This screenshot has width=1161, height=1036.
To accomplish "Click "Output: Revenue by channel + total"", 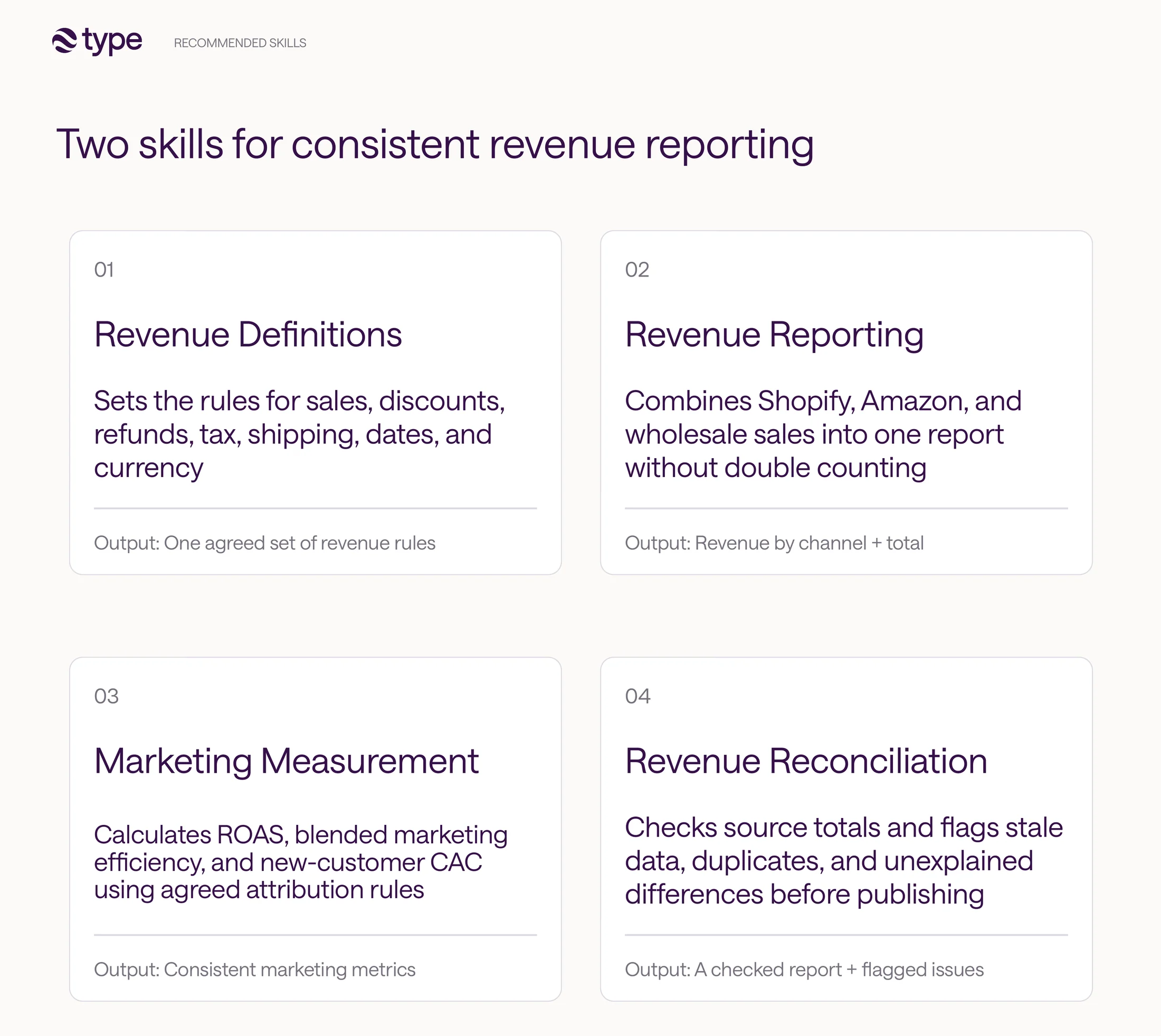I will [x=774, y=543].
